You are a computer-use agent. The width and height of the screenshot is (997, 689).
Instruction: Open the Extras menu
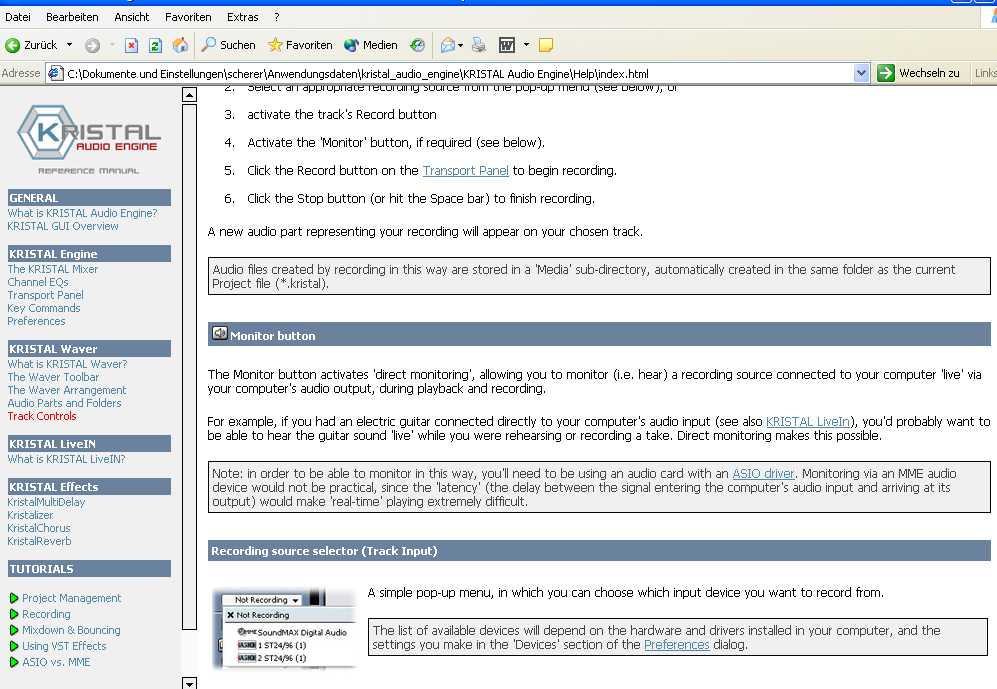(x=243, y=17)
